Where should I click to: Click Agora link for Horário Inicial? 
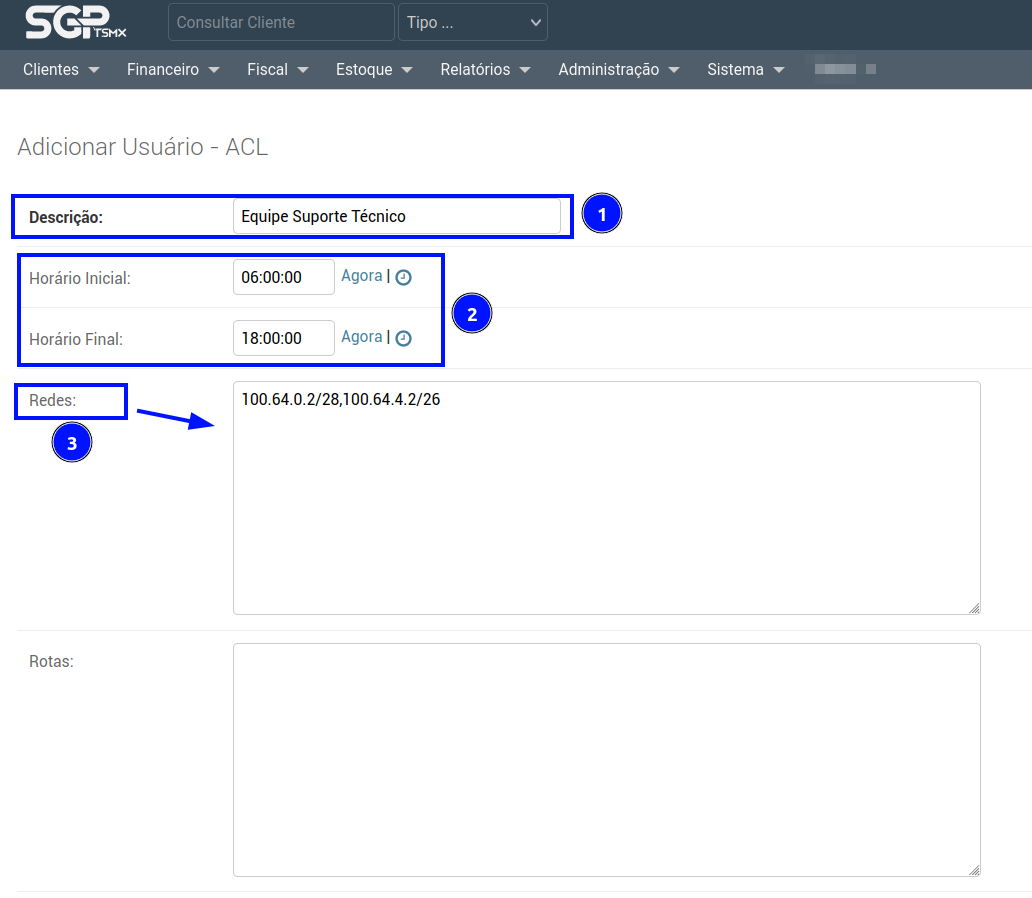point(361,276)
